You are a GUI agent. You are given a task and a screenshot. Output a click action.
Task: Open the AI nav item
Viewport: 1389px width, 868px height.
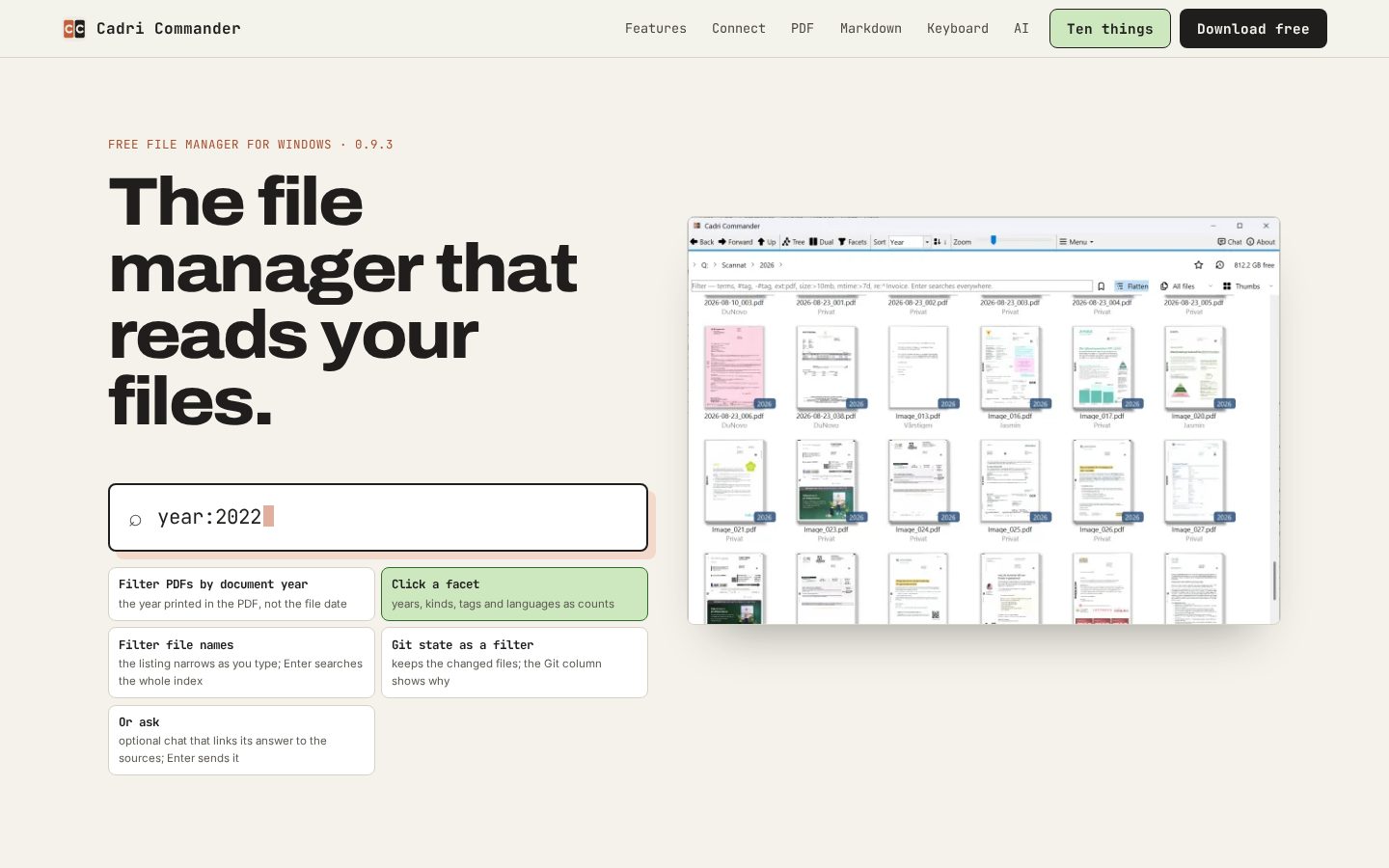click(1021, 29)
